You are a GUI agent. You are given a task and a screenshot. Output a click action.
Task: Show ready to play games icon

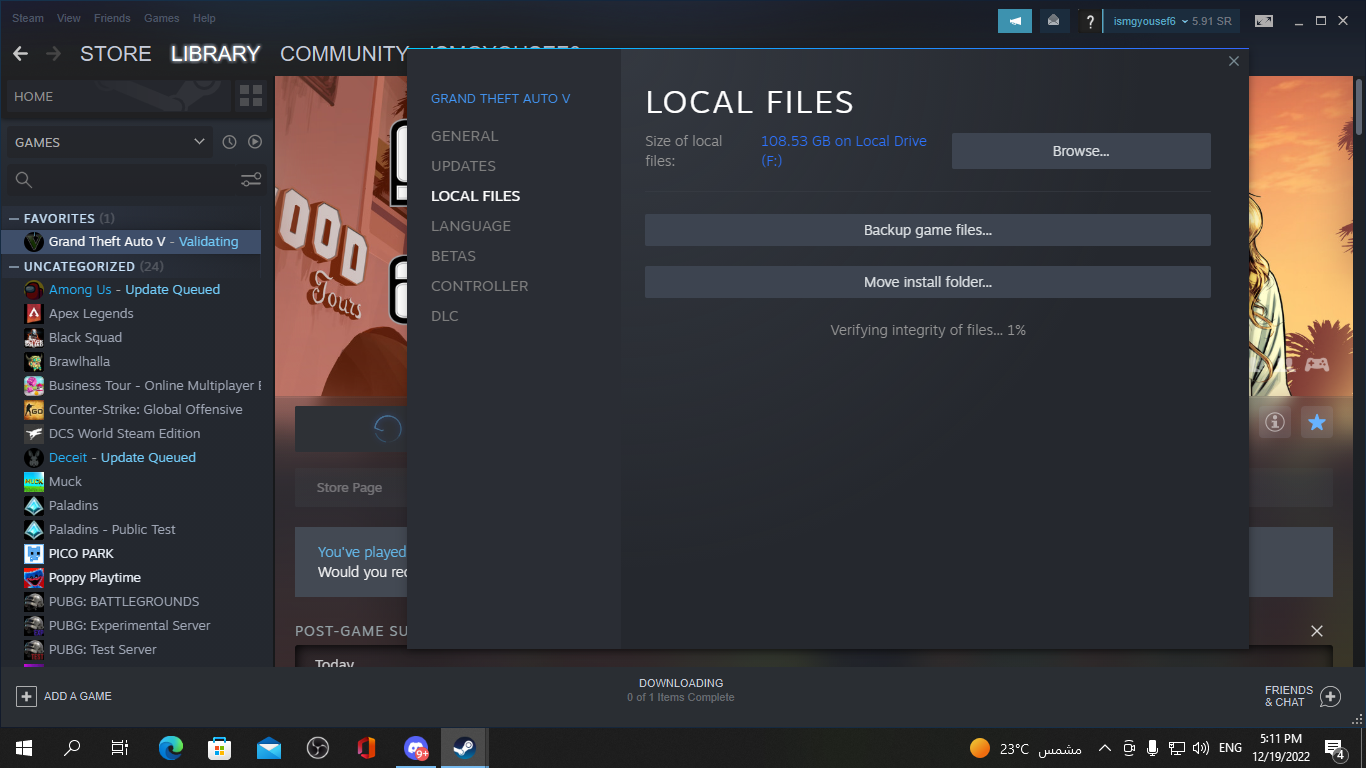point(255,142)
